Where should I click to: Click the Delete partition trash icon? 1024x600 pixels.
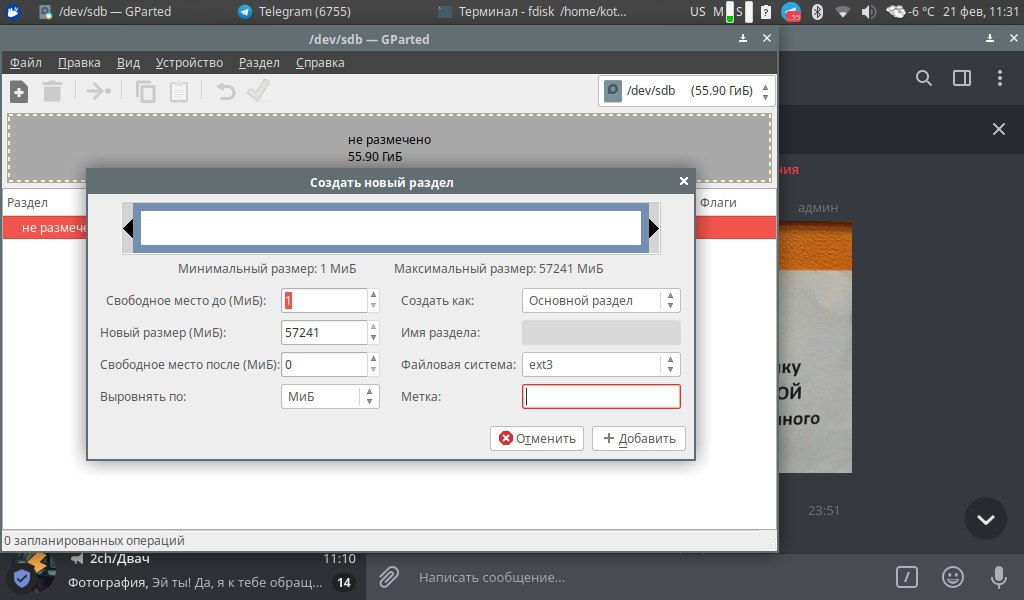pyautogui.click(x=52, y=91)
